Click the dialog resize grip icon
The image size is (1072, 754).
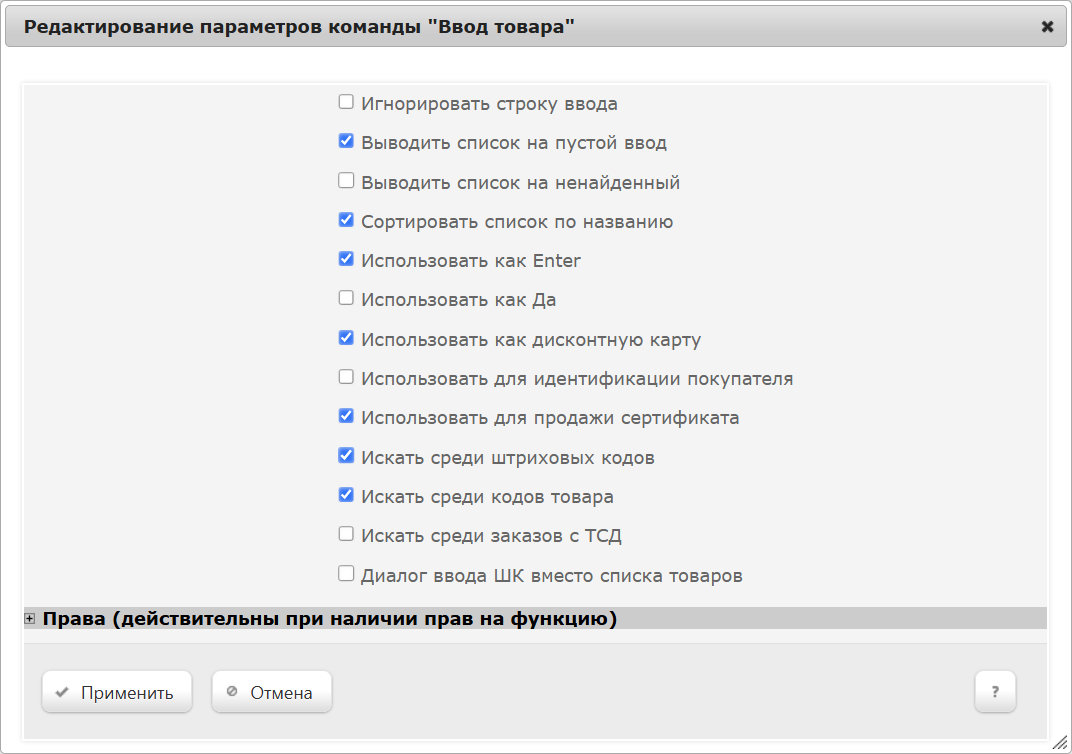click(1060, 742)
